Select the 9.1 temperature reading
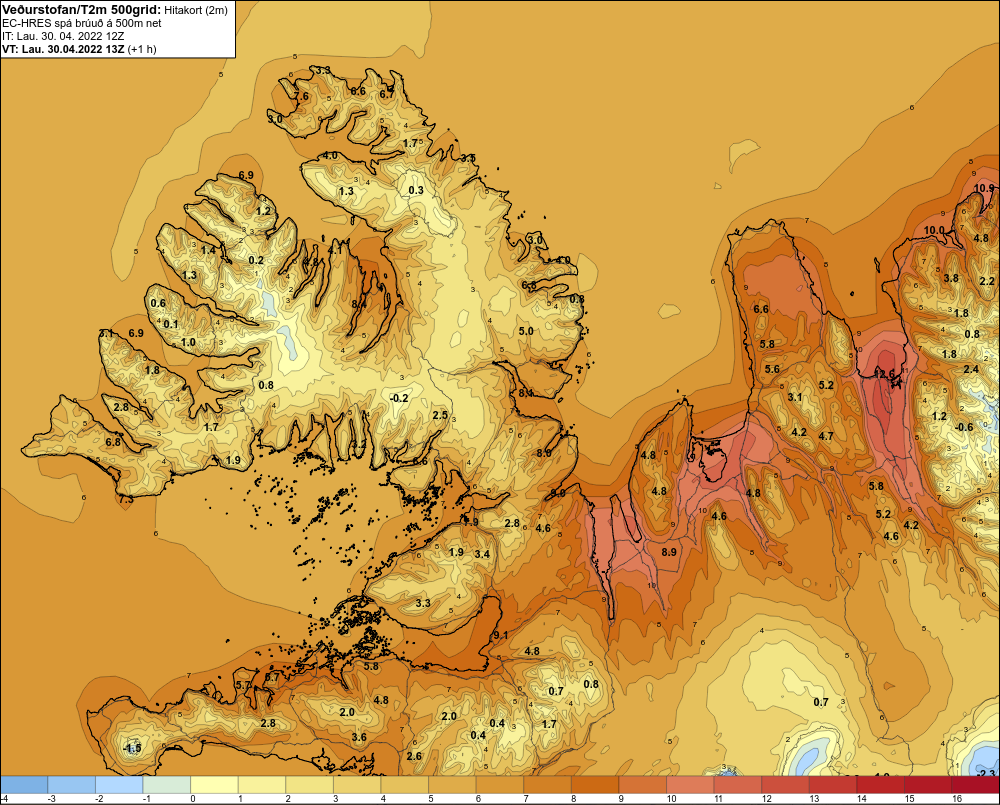1000x805 pixels. [501, 635]
